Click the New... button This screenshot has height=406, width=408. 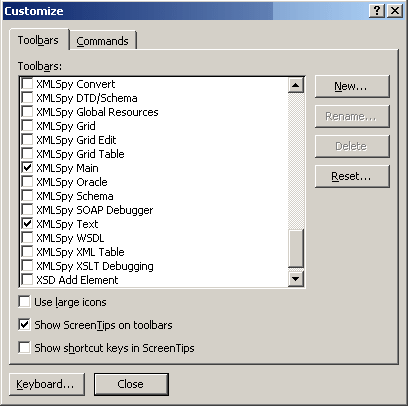click(x=352, y=86)
